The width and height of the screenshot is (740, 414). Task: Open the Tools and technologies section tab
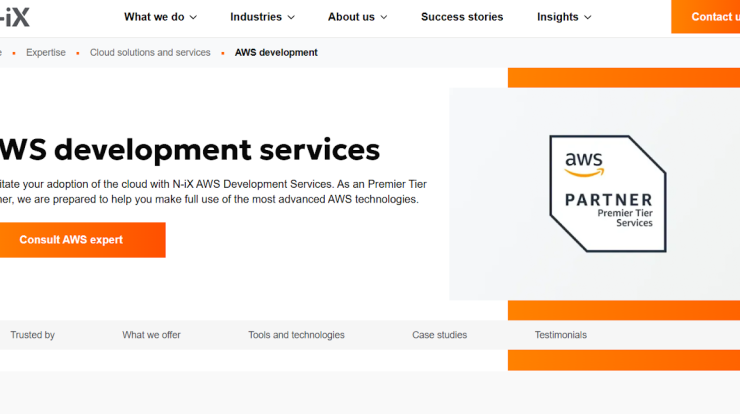coord(296,335)
